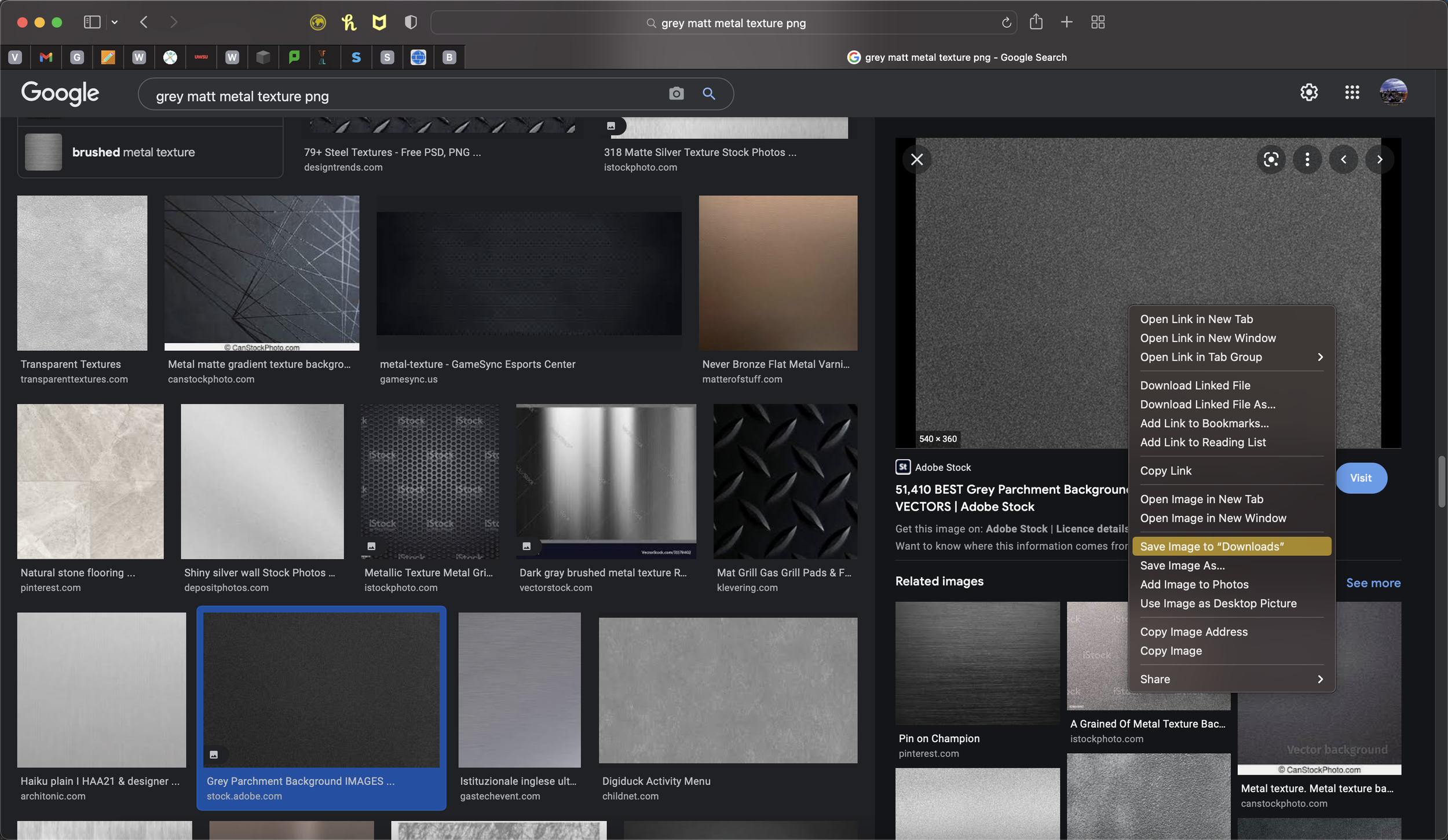The height and width of the screenshot is (840, 1448).
Task: Open Never Bronze Flat Metal thumbnail
Action: tap(778, 273)
